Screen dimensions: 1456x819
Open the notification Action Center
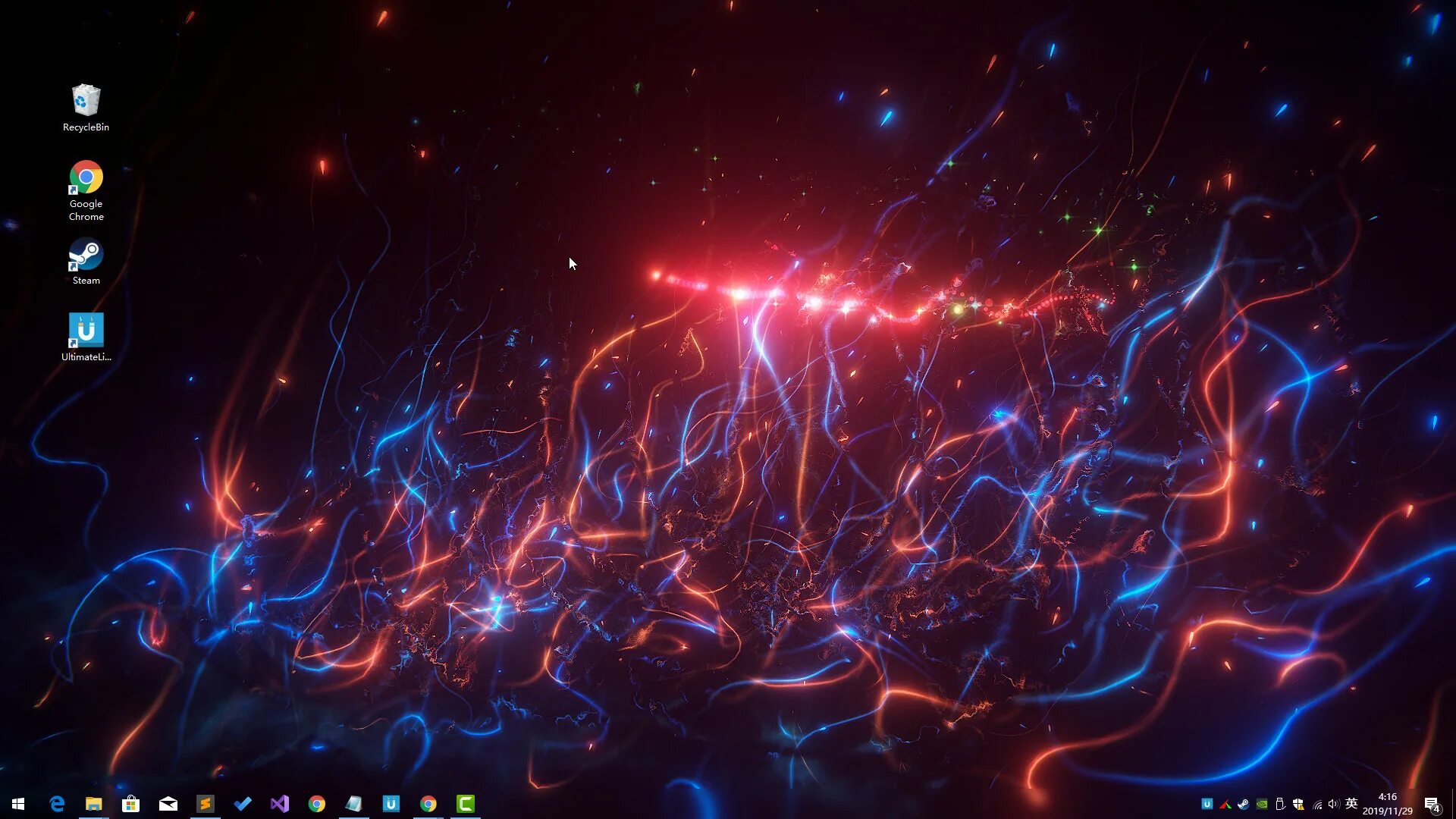pyautogui.click(x=1432, y=805)
